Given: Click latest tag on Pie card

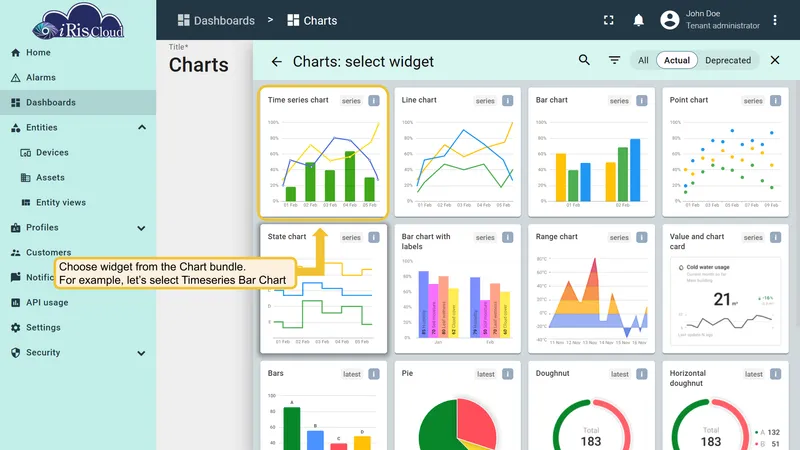Looking at the screenshot, I should tap(486, 374).
